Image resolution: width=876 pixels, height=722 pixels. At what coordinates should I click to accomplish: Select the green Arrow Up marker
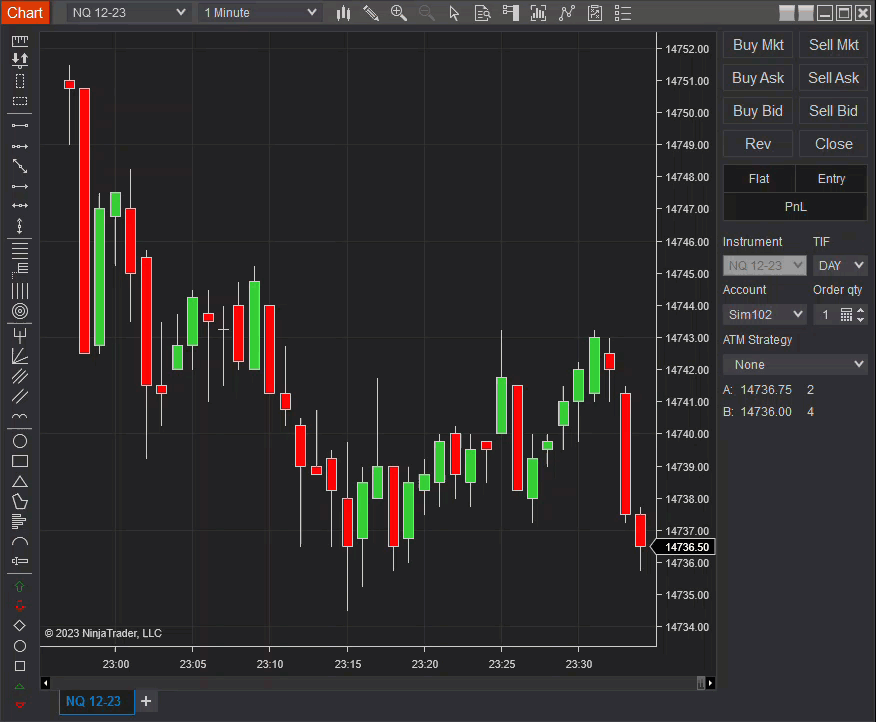click(20, 586)
